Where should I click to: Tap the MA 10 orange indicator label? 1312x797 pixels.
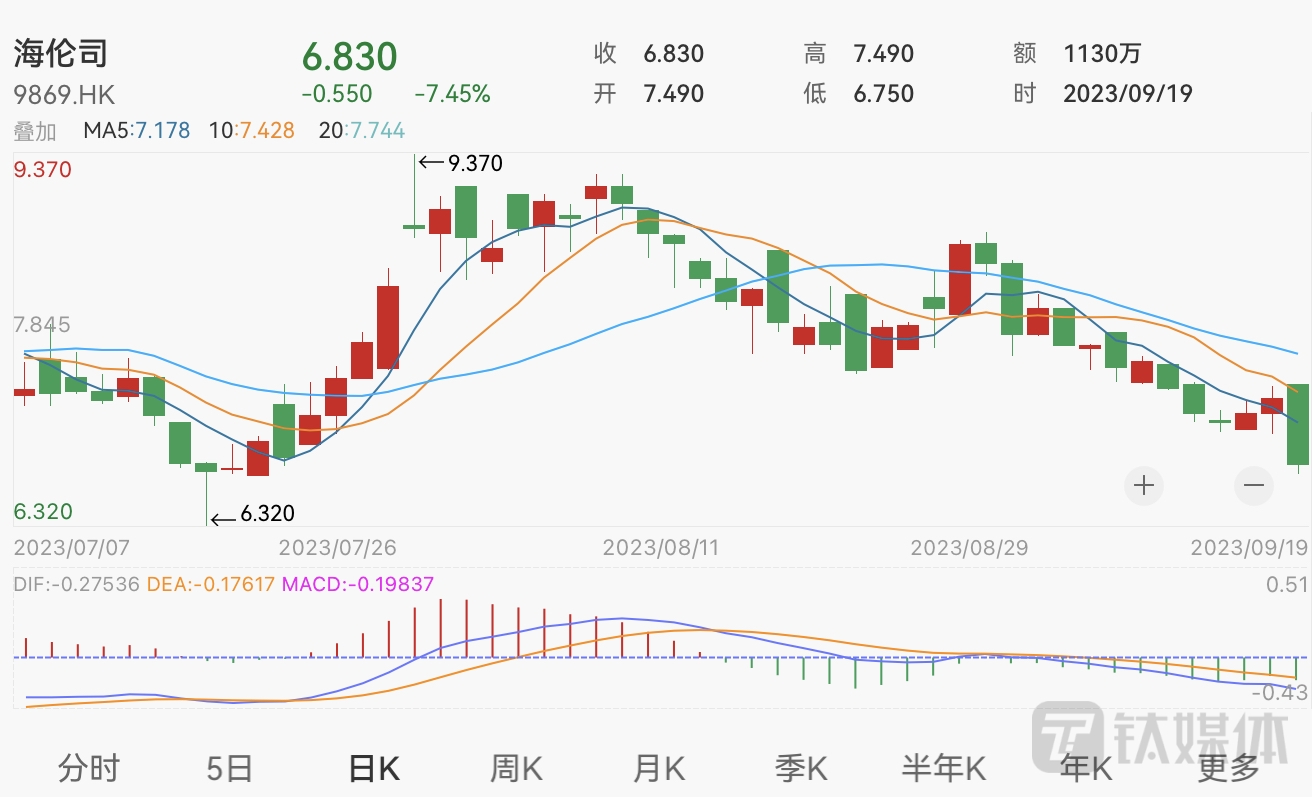coord(252,131)
